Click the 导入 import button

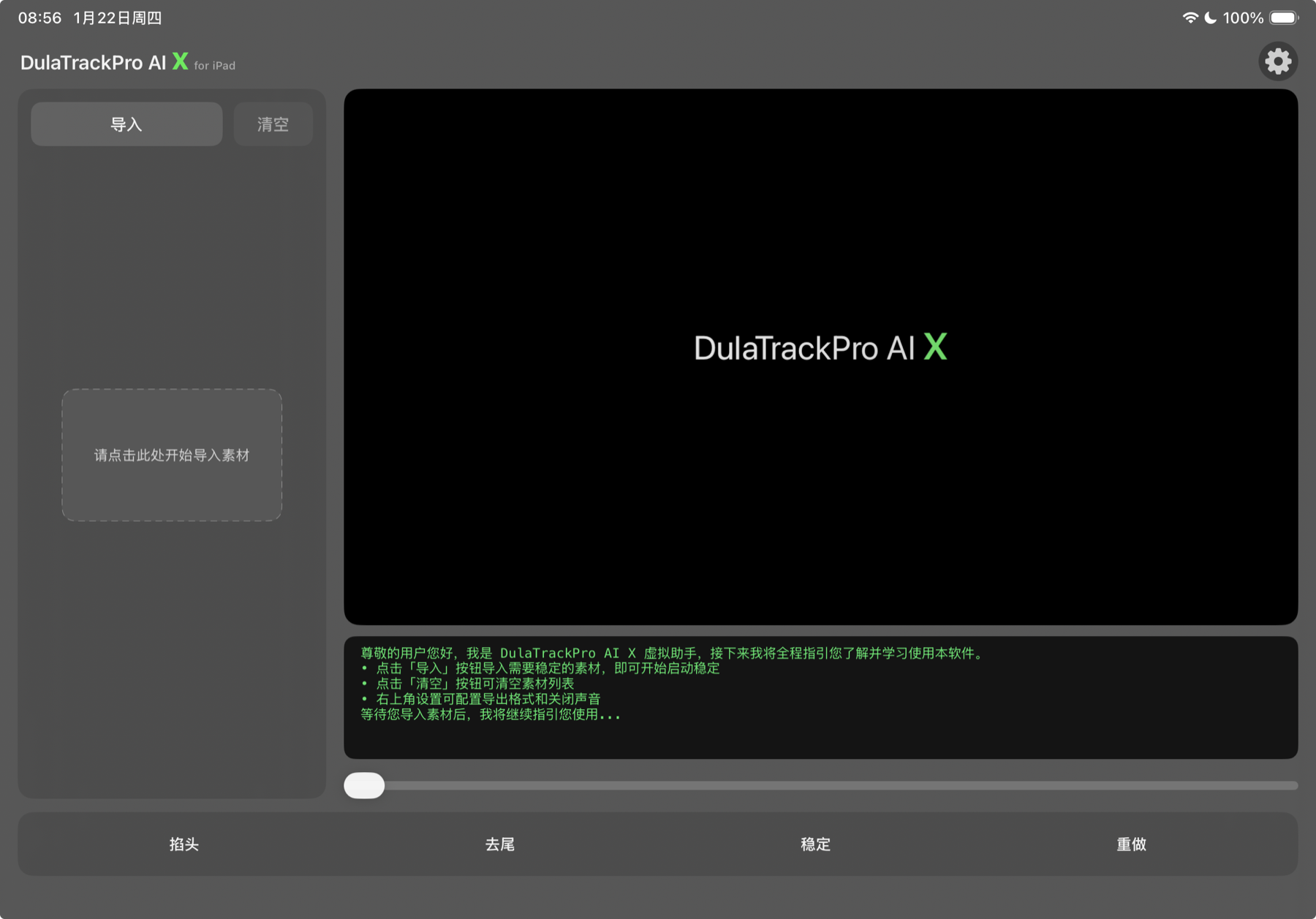[126, 124]
